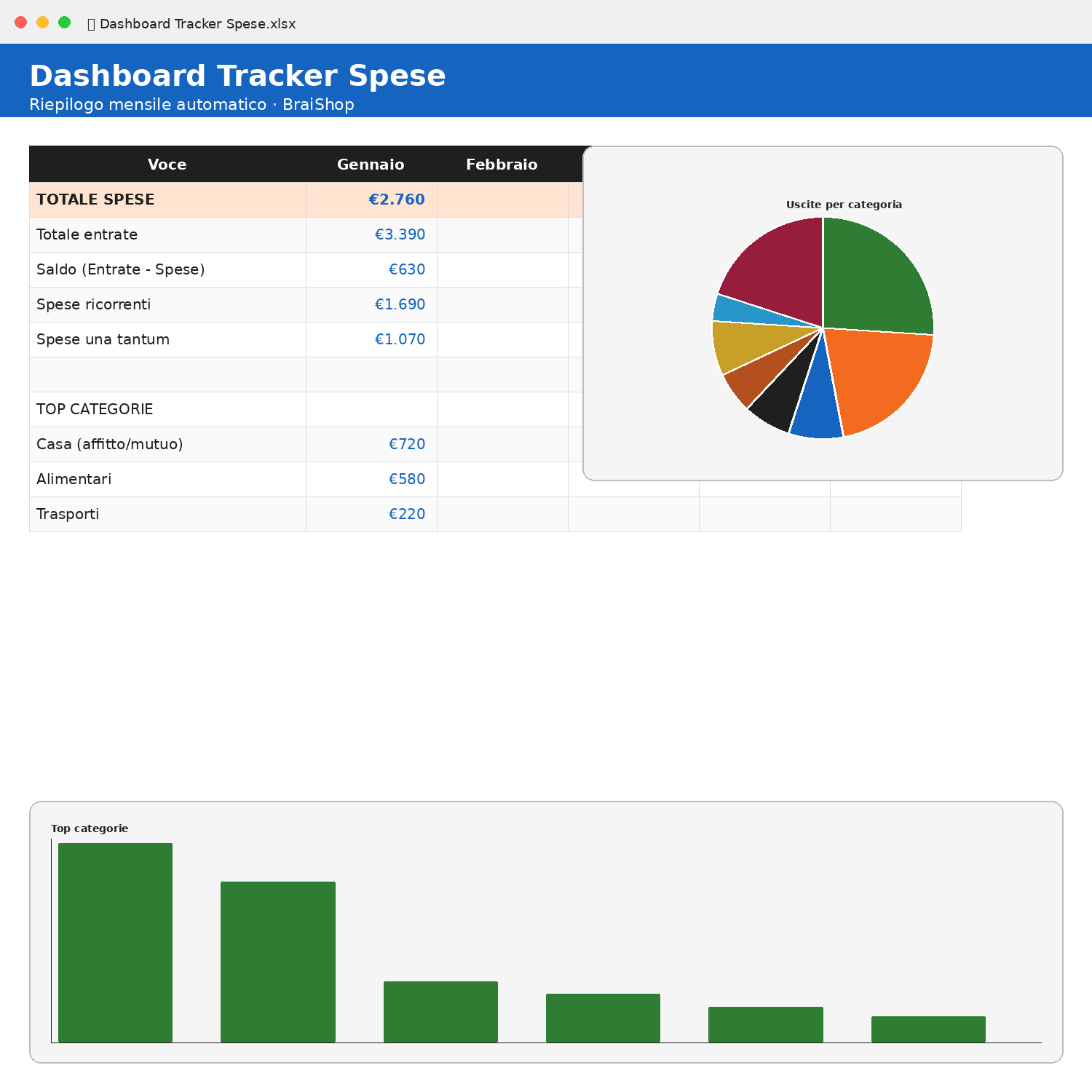Select the Voce column header
The image size is (1092, 1092).
point(167,164)
